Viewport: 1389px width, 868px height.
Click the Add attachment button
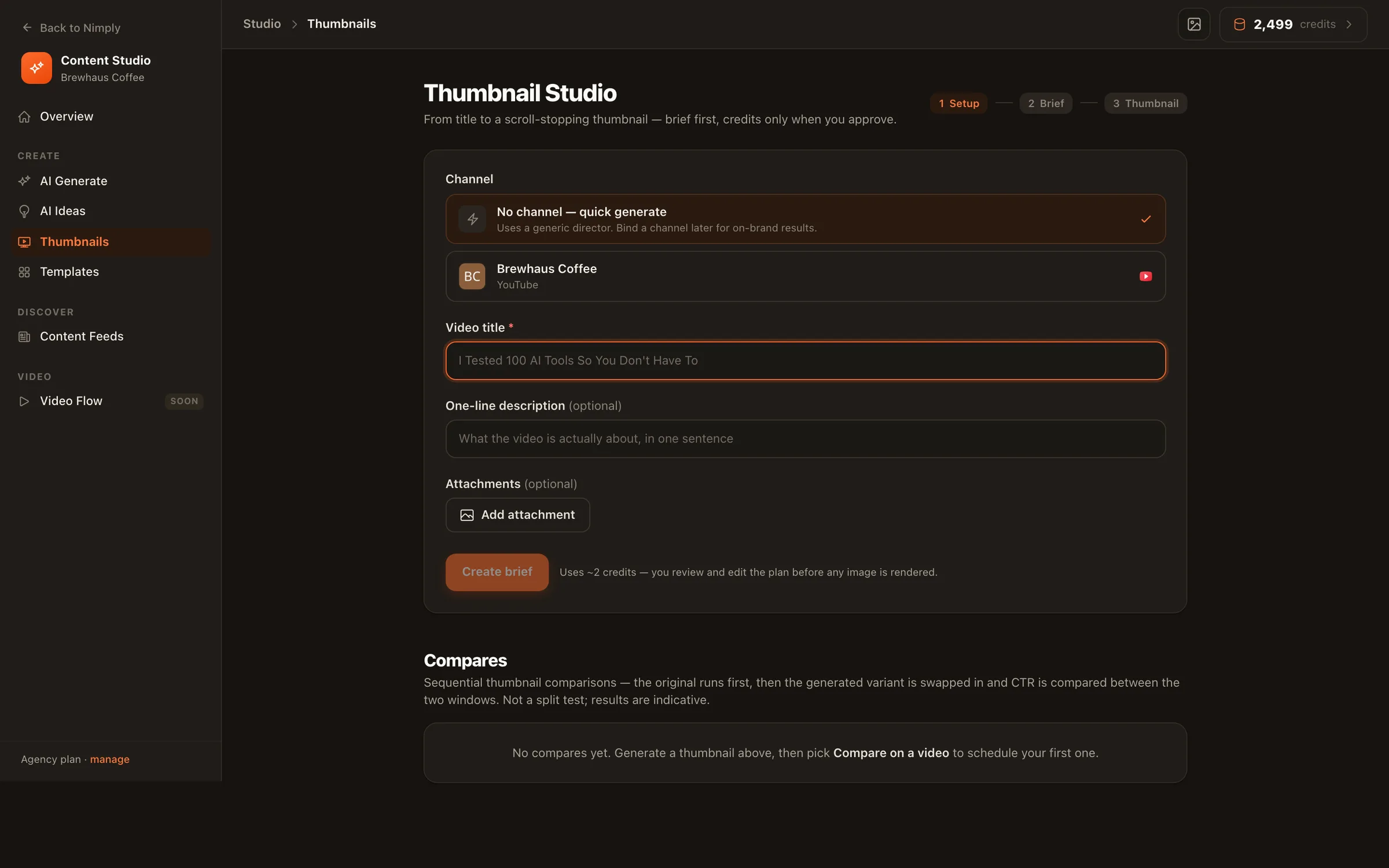[x=517, y=515]
